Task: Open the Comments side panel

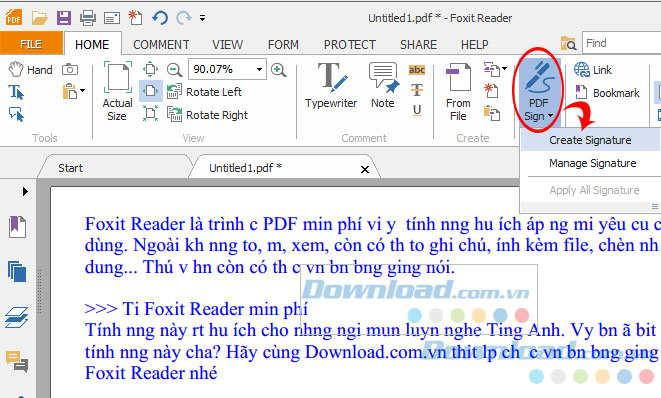Action: point(17,362)
